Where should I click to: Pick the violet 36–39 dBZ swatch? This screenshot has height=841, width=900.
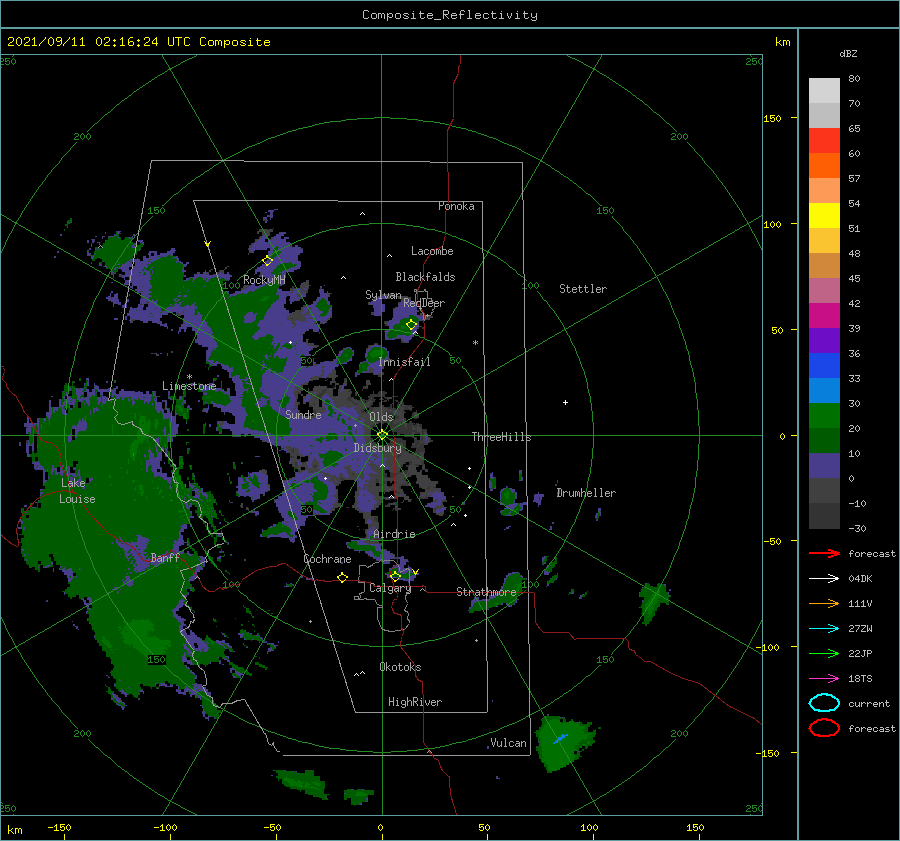point(824,341)
